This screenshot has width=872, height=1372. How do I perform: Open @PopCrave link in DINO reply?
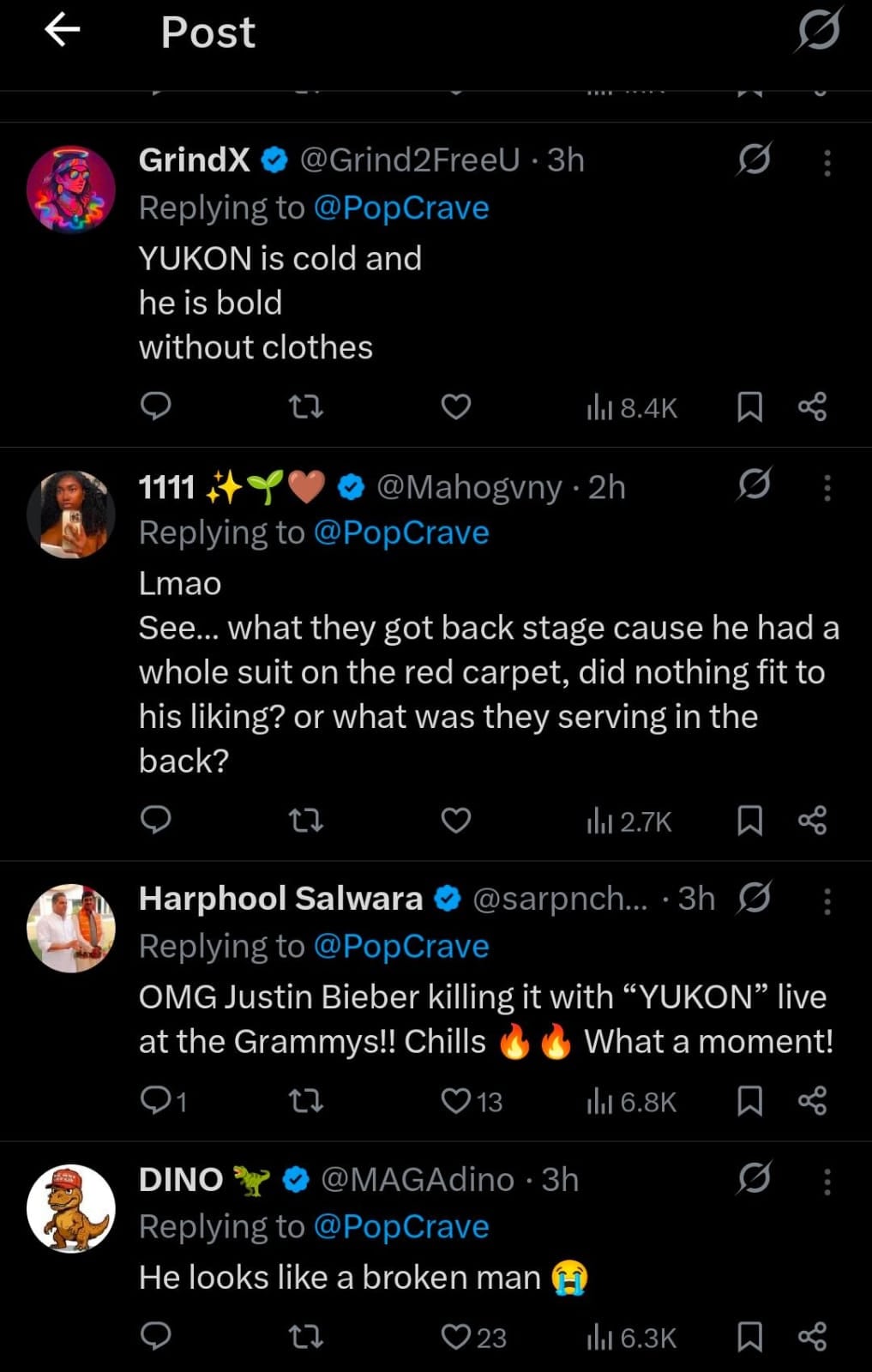[401, 1227]
